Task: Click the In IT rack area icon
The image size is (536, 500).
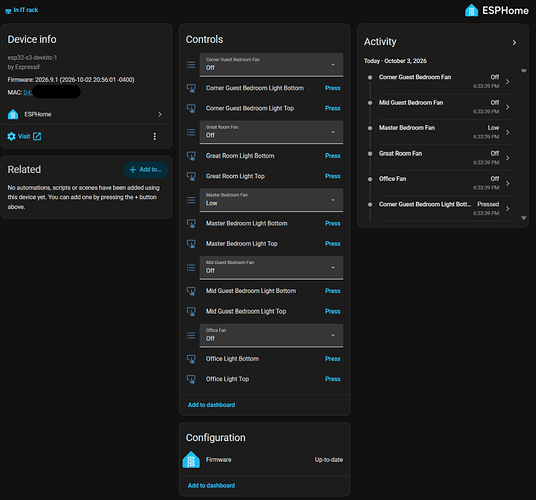Action: click(8, 11)
